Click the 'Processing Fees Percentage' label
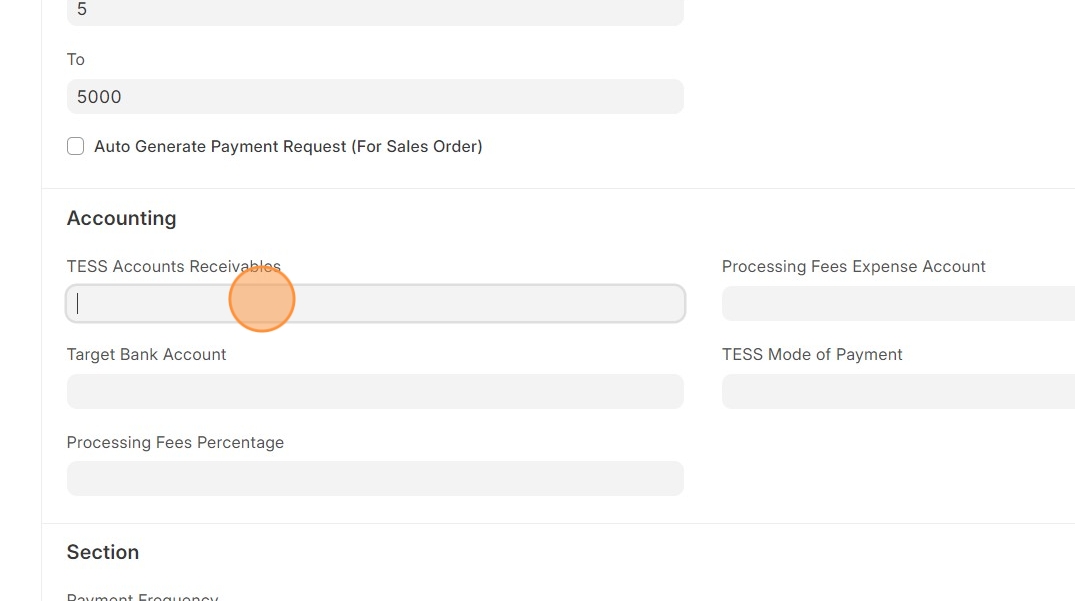This screenshot has height=601, width=1075. 175,443
